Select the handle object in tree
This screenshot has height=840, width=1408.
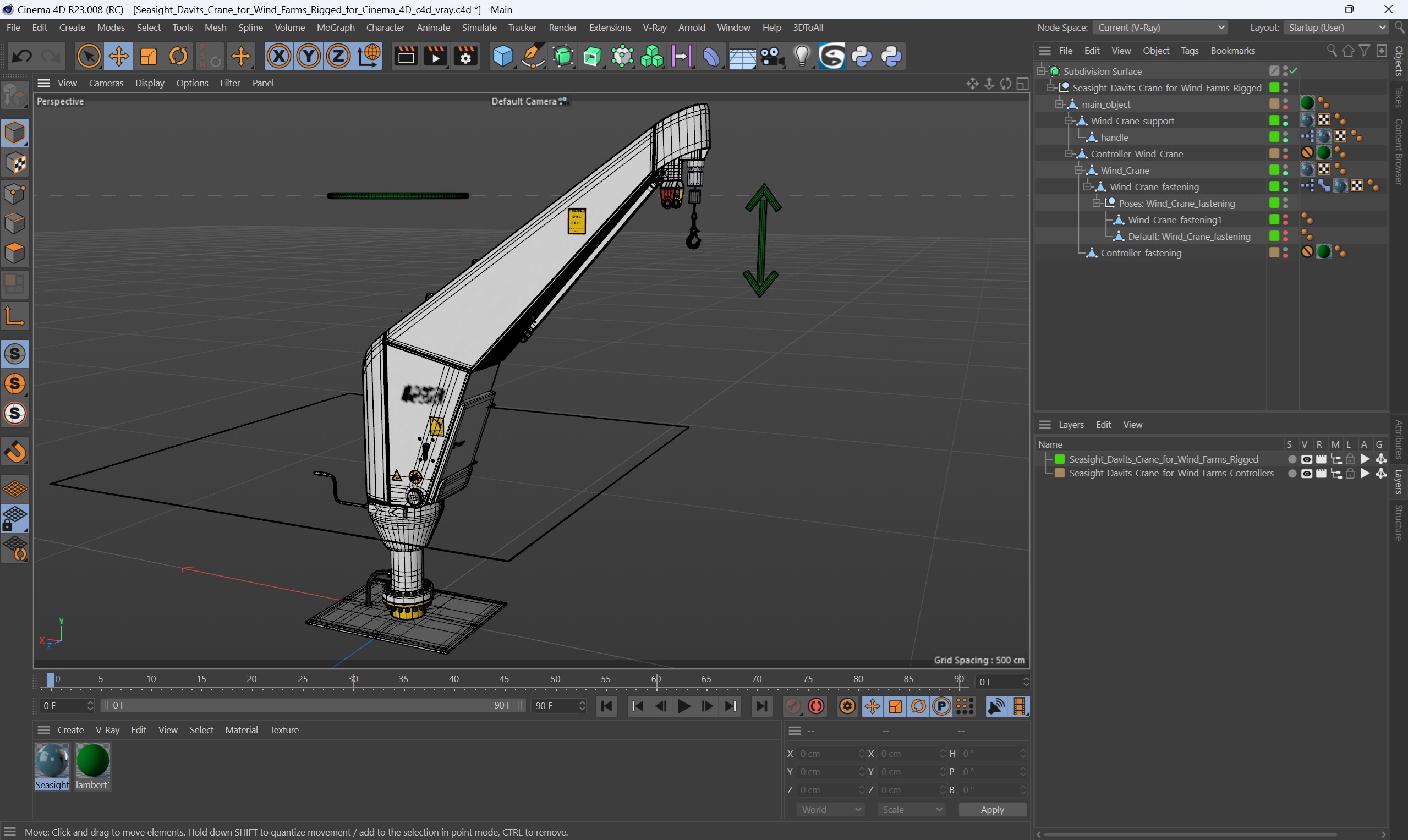click(x=1114, y=137)
